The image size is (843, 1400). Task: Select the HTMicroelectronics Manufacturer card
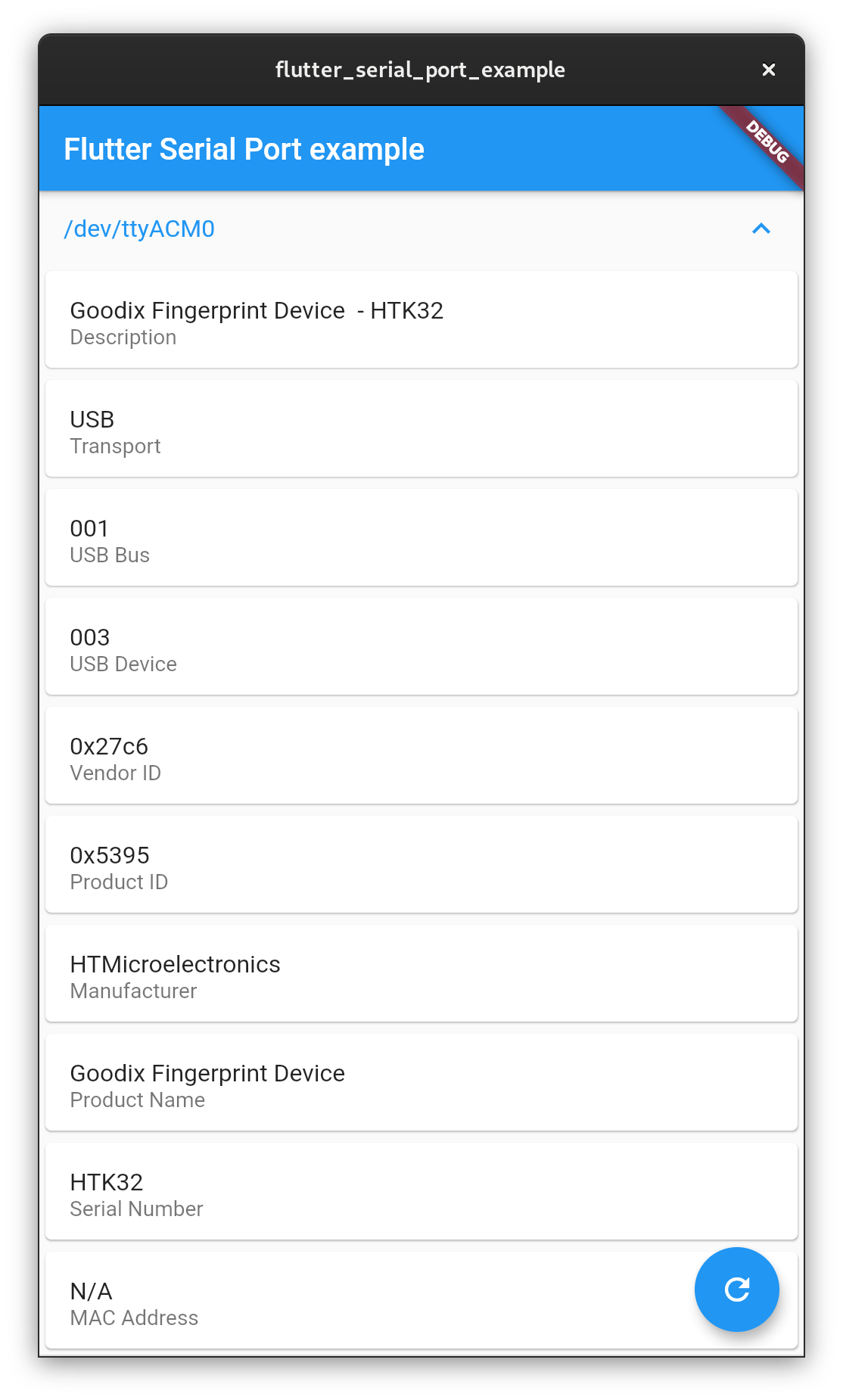coord(421,973)
